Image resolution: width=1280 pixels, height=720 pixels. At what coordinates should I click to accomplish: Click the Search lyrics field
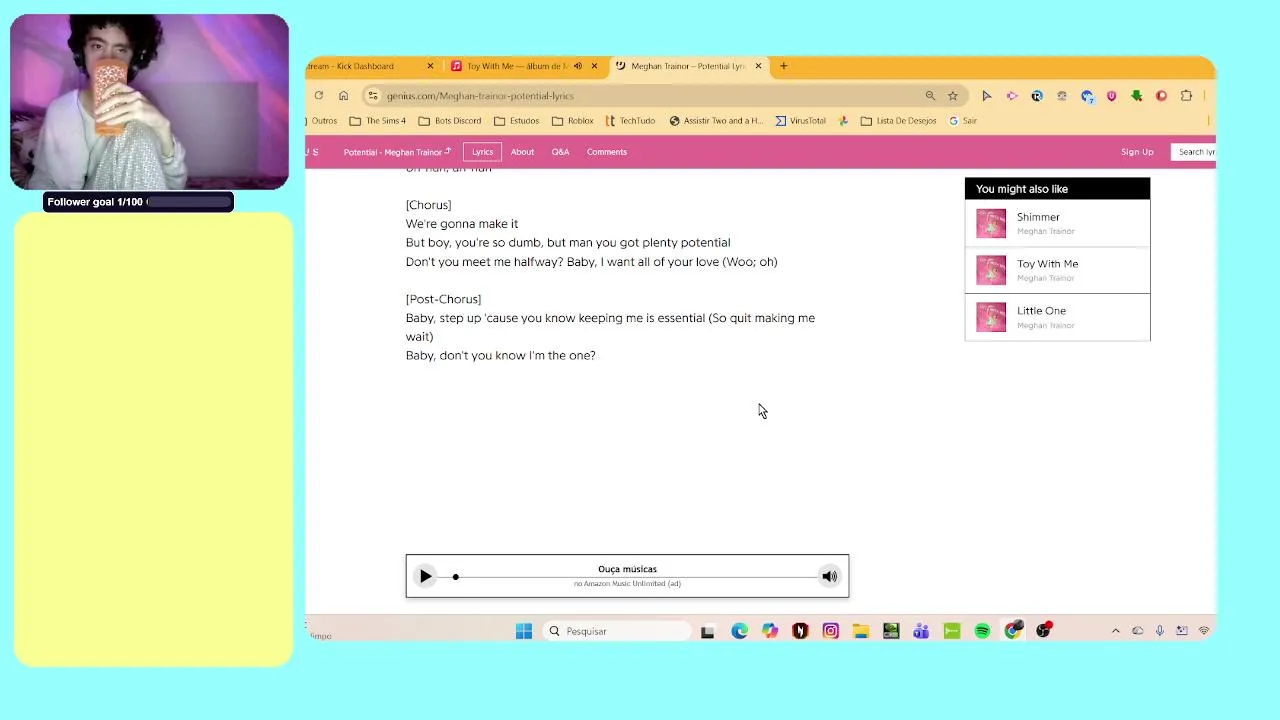click(x=1193, y=152)
